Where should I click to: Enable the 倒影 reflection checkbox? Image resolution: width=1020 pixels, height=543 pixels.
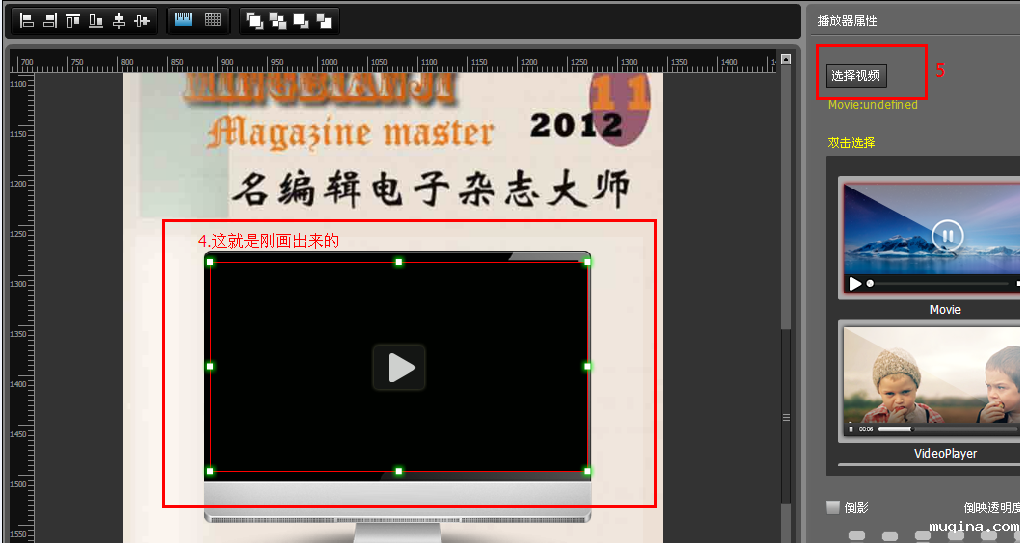coord(833,507)
